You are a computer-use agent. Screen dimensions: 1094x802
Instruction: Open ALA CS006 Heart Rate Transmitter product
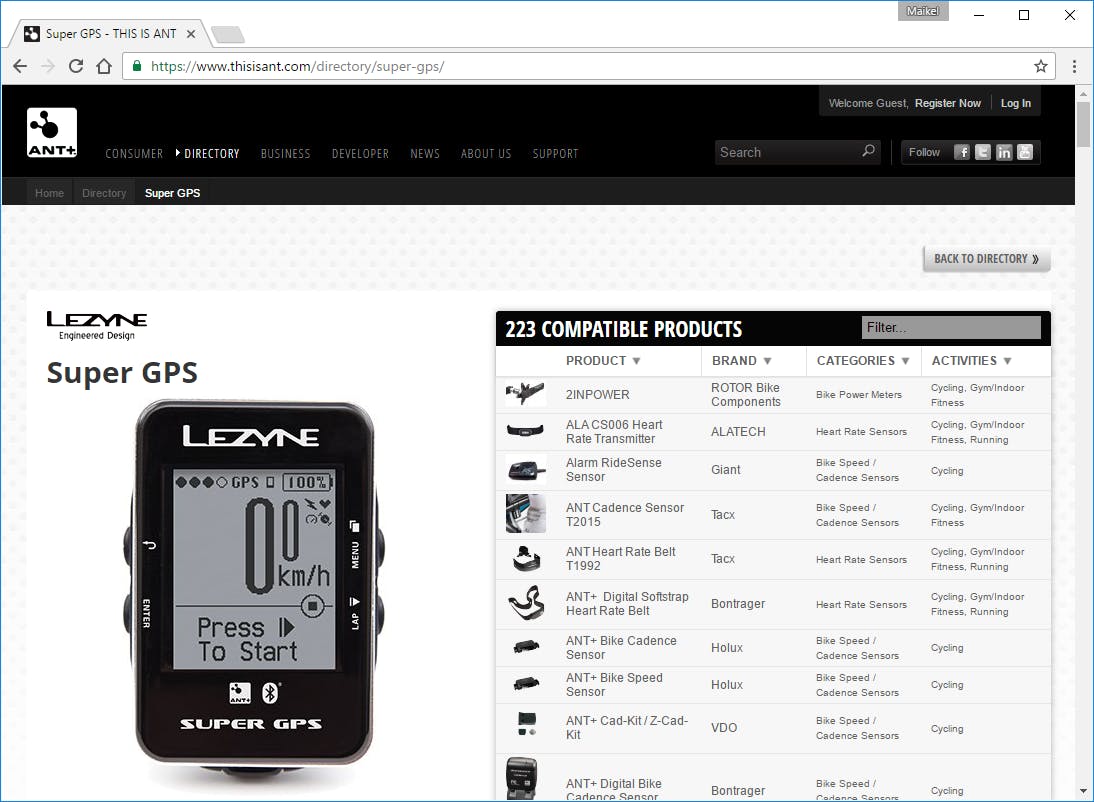(x=614, y=431)
